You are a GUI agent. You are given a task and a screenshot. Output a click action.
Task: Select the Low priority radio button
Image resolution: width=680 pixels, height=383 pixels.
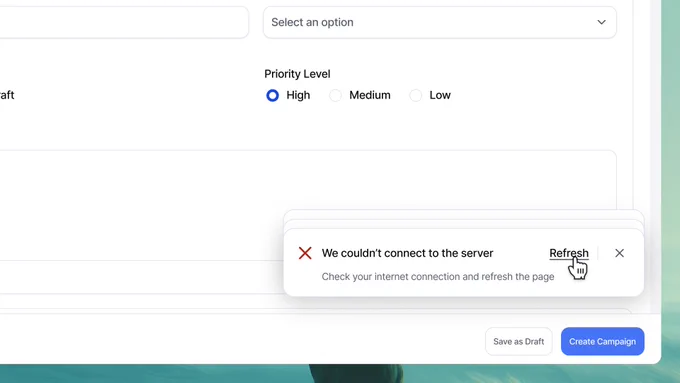(x=415, y=95)
